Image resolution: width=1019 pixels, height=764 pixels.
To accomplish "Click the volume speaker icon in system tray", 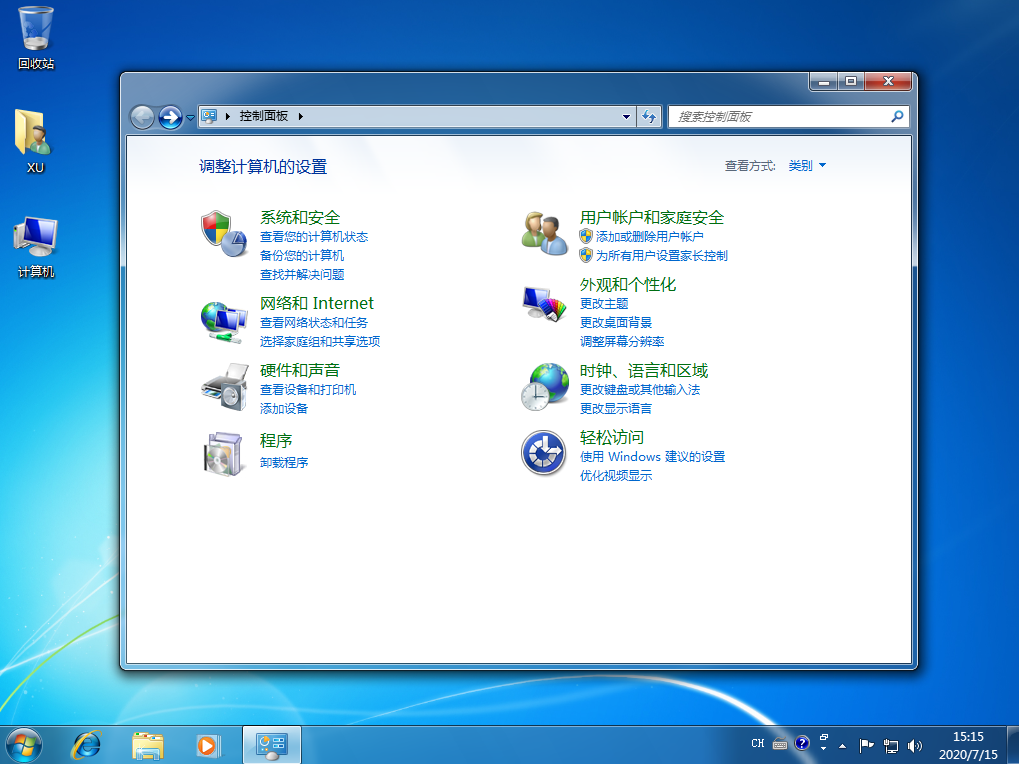I will (x=914, y=745).
